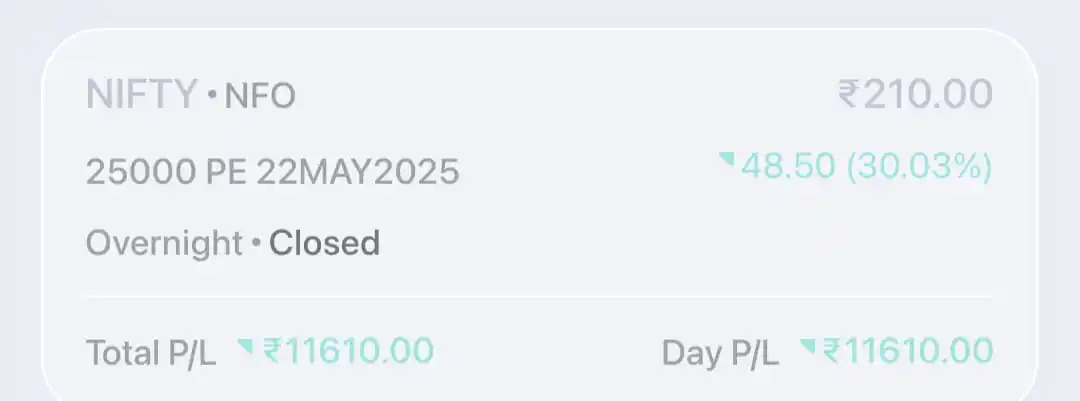The image size is (1080, 401).
Task: Click the rupee symbol in Total P/L amount
Action: (273, 350)
